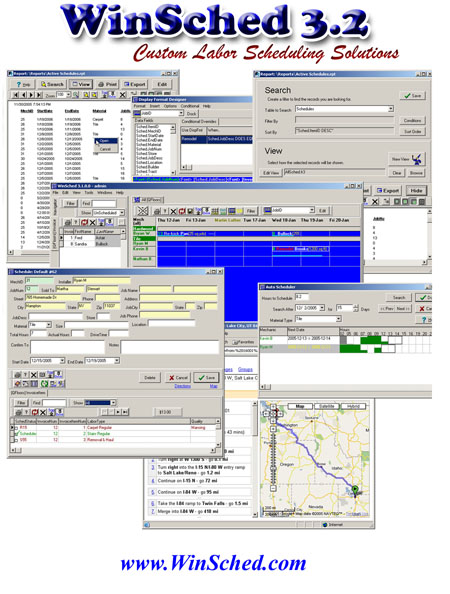This screenshot has width=450, height=594.
Task: Click the Filter button in WinSched navigator
Action: point(70,203)
